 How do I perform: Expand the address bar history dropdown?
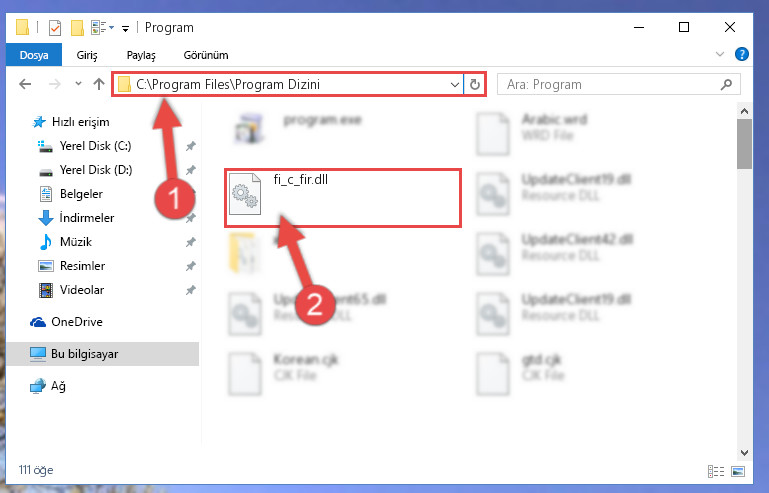455,84
